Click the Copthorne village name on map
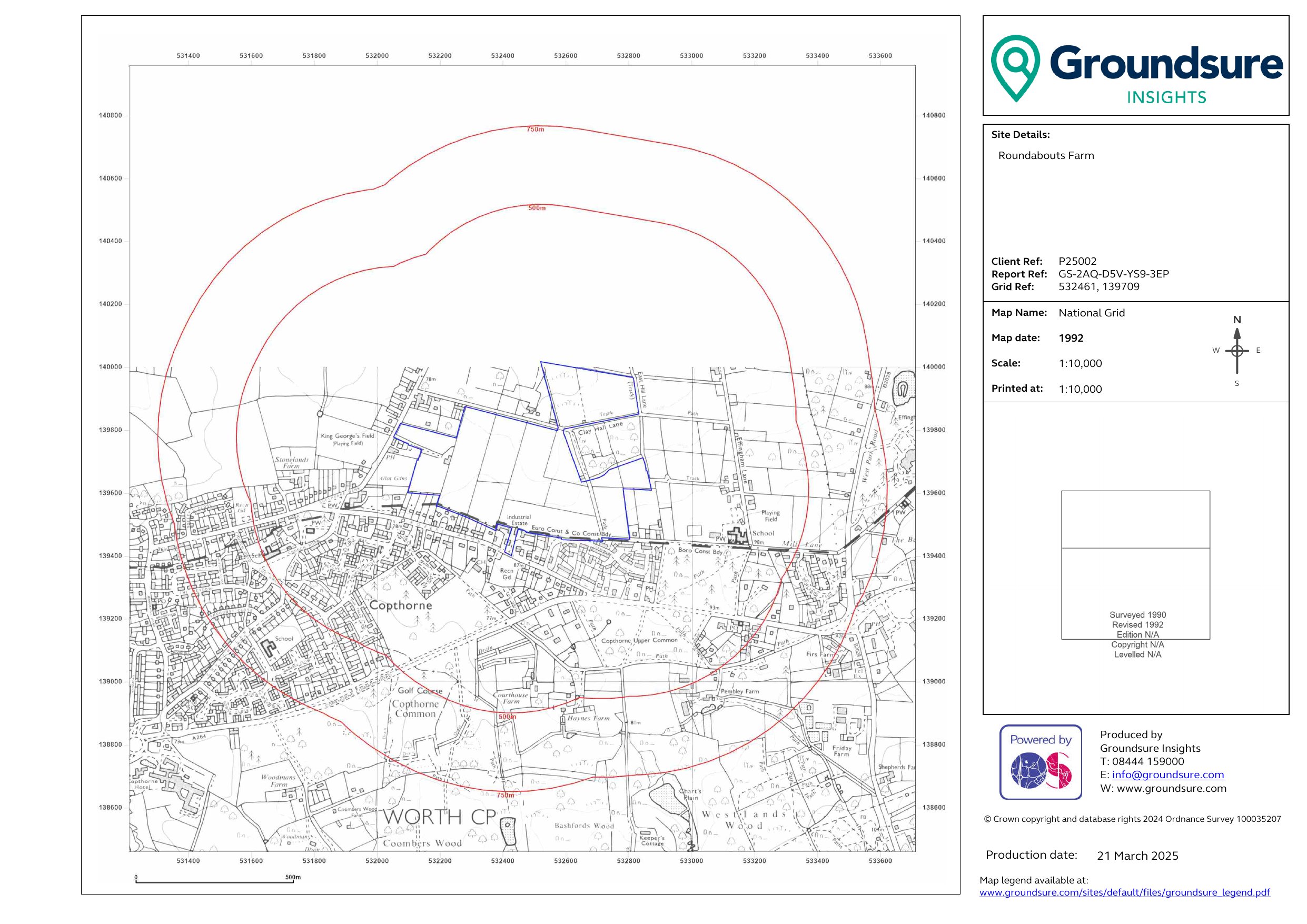This screenshot has width=1307, height=924. 401,605
